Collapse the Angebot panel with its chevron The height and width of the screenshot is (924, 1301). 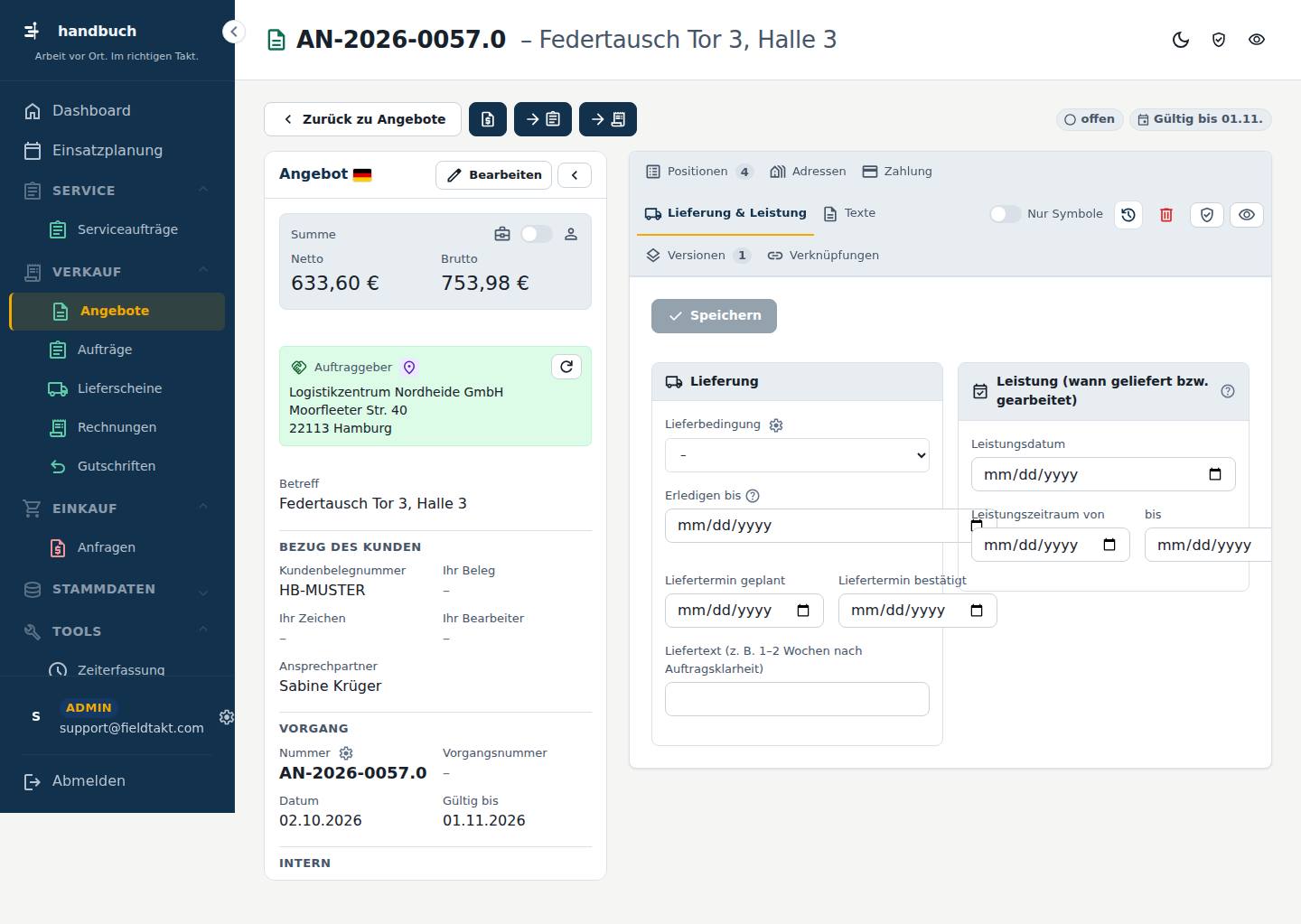click(x=575, y=175)
